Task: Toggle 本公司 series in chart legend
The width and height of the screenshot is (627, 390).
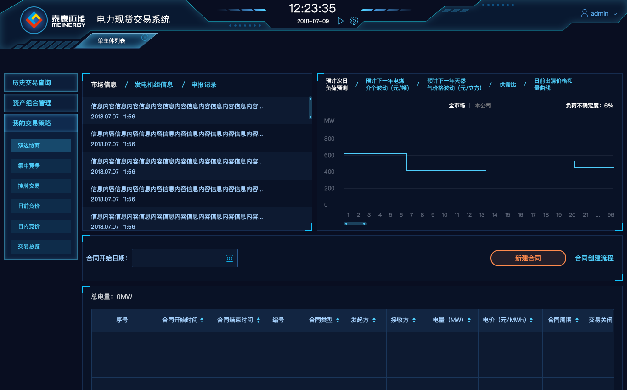Action: click(483, 106)
